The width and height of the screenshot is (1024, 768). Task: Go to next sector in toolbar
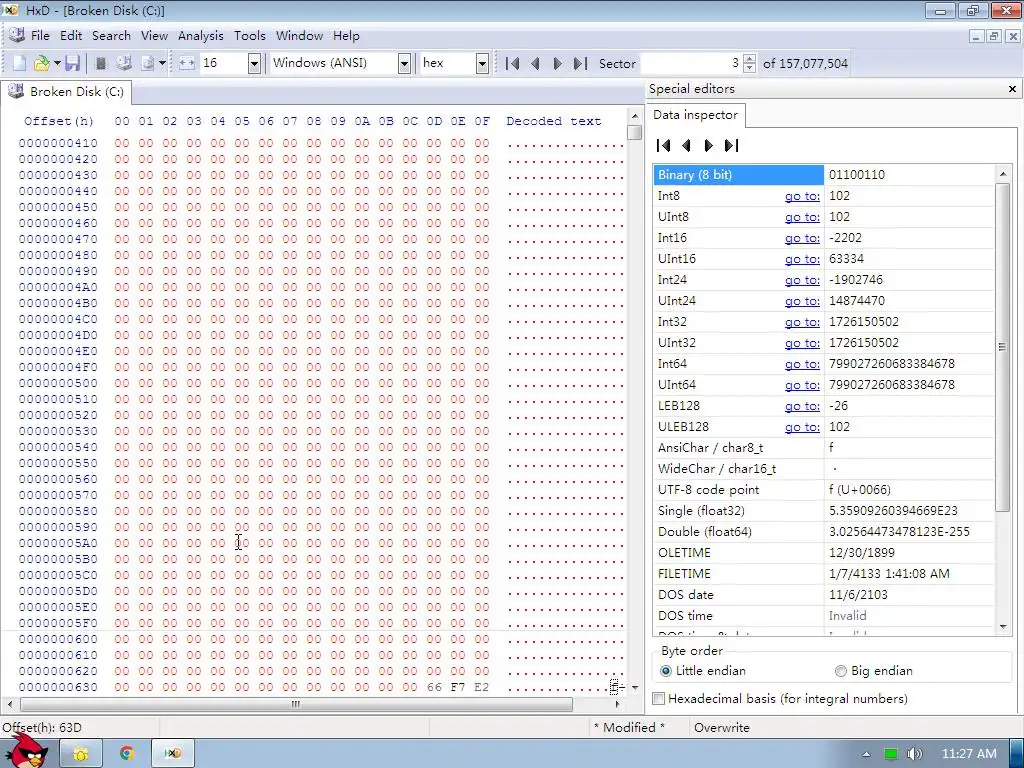[557, 63]
